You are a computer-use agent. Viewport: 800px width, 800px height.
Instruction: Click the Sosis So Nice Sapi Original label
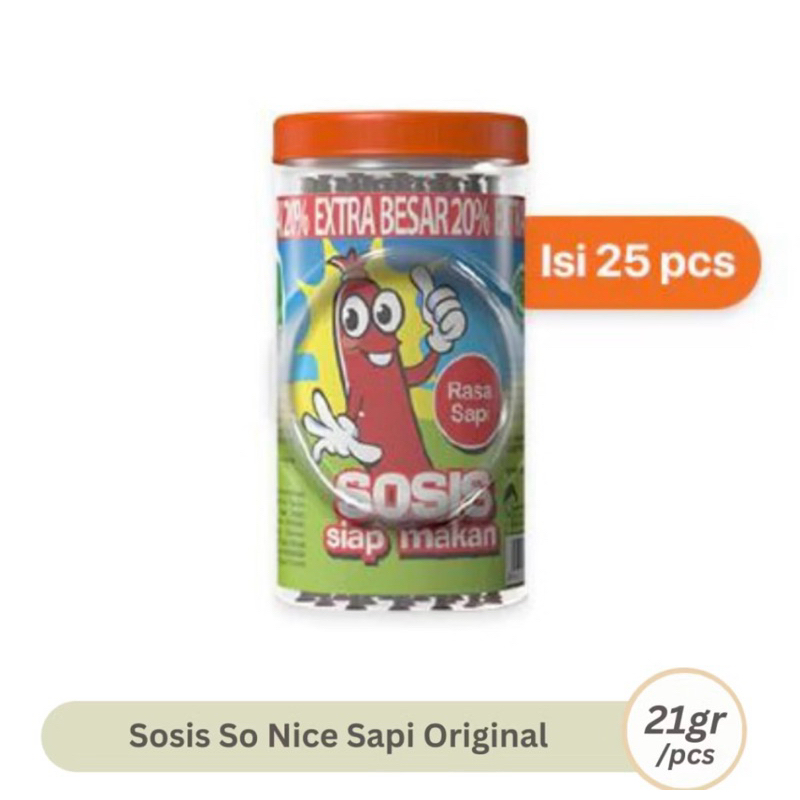tap(338, 736)
